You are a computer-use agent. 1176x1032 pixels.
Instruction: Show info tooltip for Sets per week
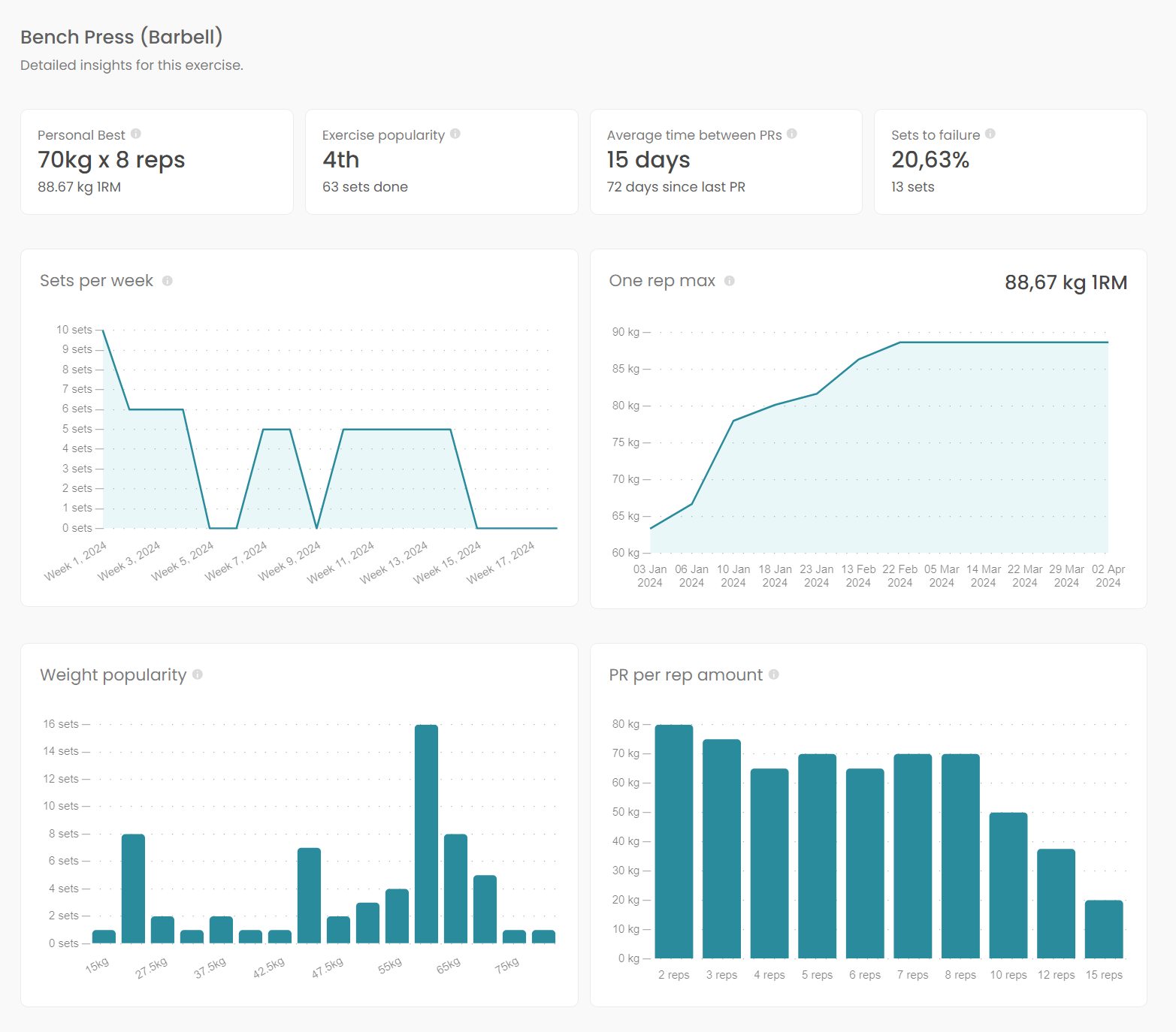pyautogui.click(x=168, y=281)
